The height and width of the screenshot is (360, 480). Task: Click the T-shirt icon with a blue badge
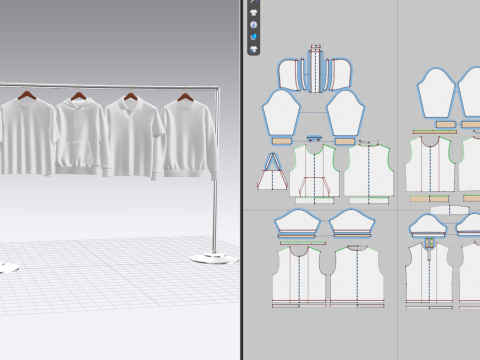pyautogui.click(x=254, y=49)
